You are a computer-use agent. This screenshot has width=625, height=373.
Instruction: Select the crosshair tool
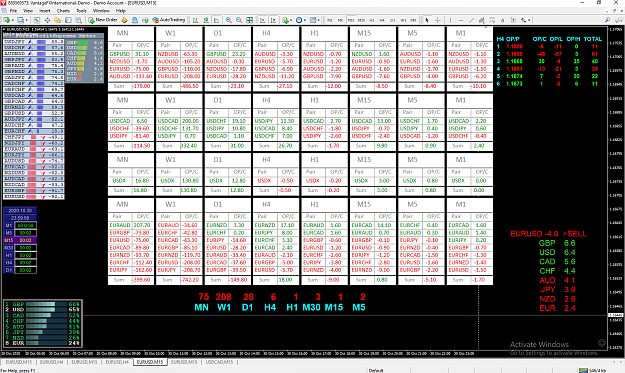pyautogui.click(x=438, y=20)
